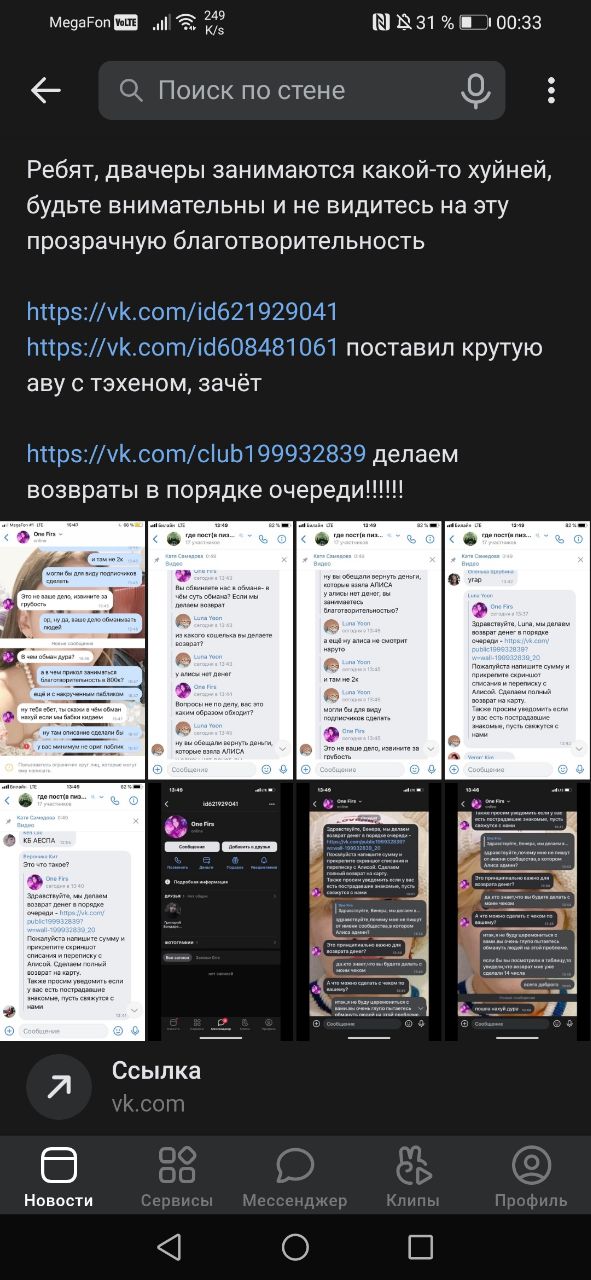Open the Клипы tab
591x1280 pixels.
413,1177
